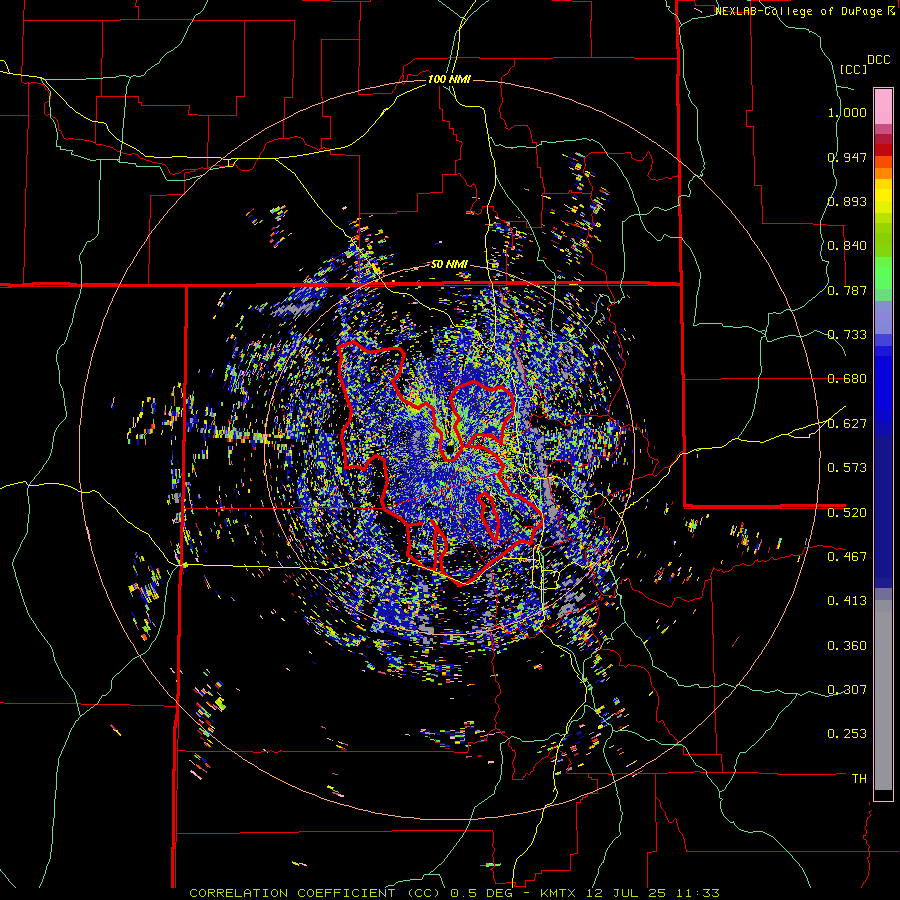This screenshot has width=900, height=900.
Task: Click the light periwinkle segment of the color bar
Action: click(883, 318)
